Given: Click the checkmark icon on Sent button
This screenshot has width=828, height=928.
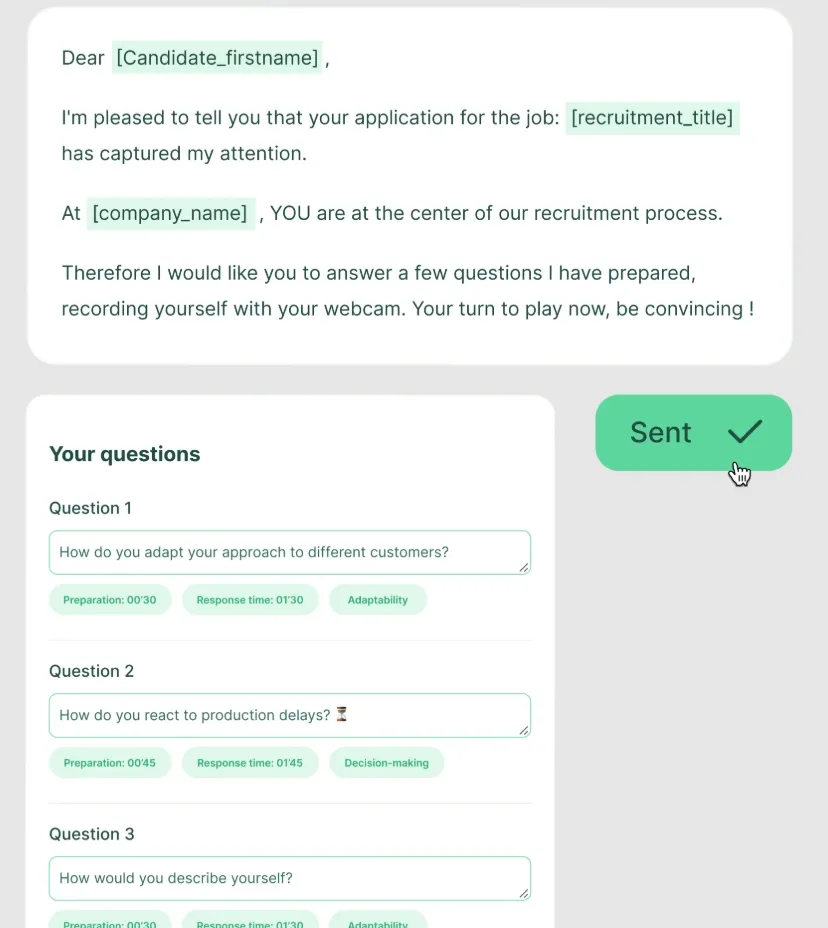Looking at the screenshot, I should (745, 432).
